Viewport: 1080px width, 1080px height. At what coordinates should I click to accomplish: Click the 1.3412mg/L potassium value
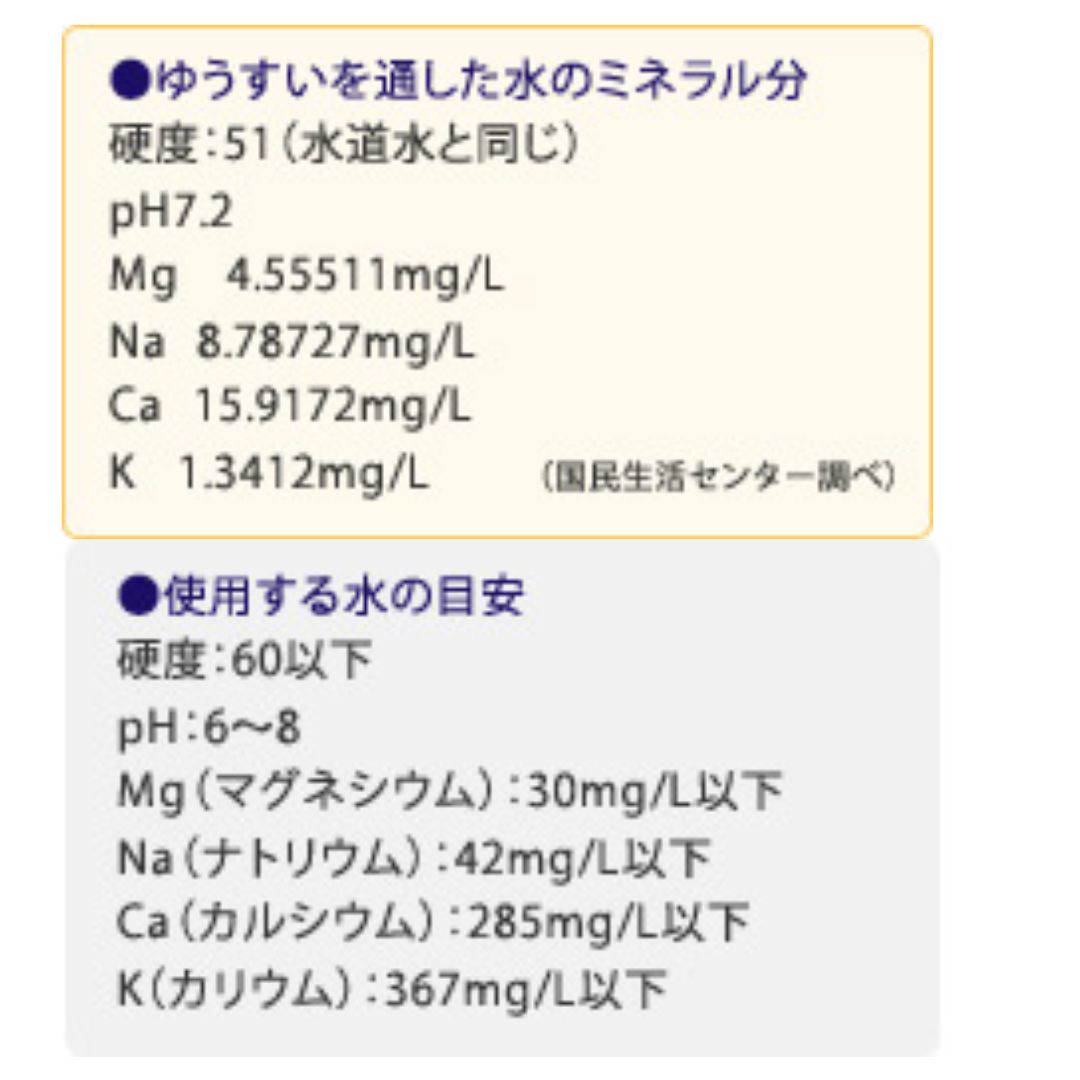click(303, 474)
